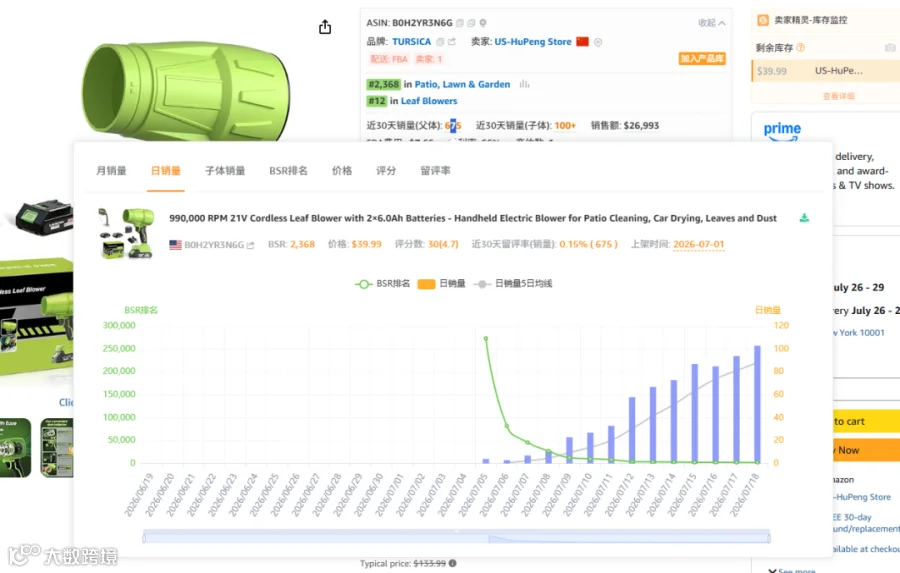Download chart data with green download icon
Image resolution: width=900 pixels, height=573 pixels.
point(804,218)
